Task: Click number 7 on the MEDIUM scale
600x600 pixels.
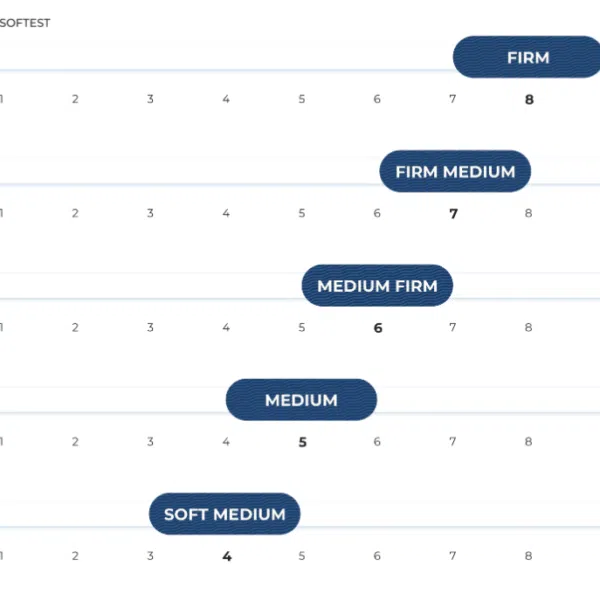Action: coord(453,442)
